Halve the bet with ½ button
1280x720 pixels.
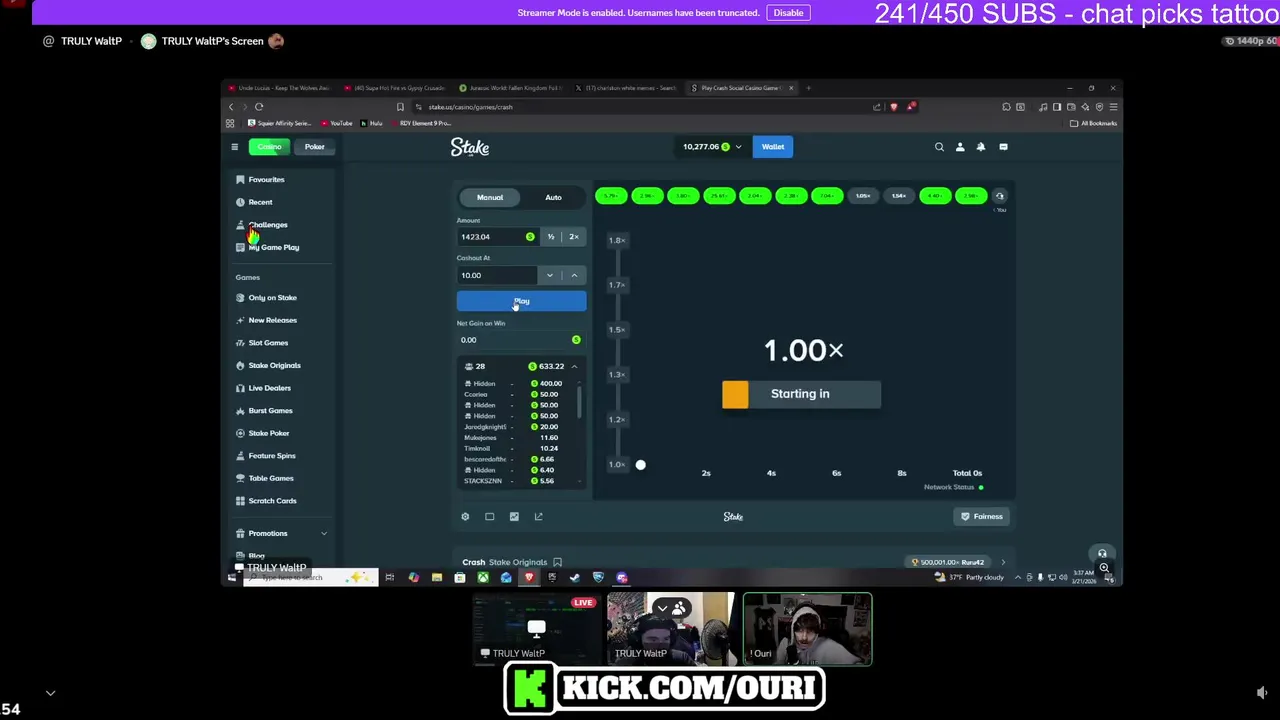(x=550, y=237)
